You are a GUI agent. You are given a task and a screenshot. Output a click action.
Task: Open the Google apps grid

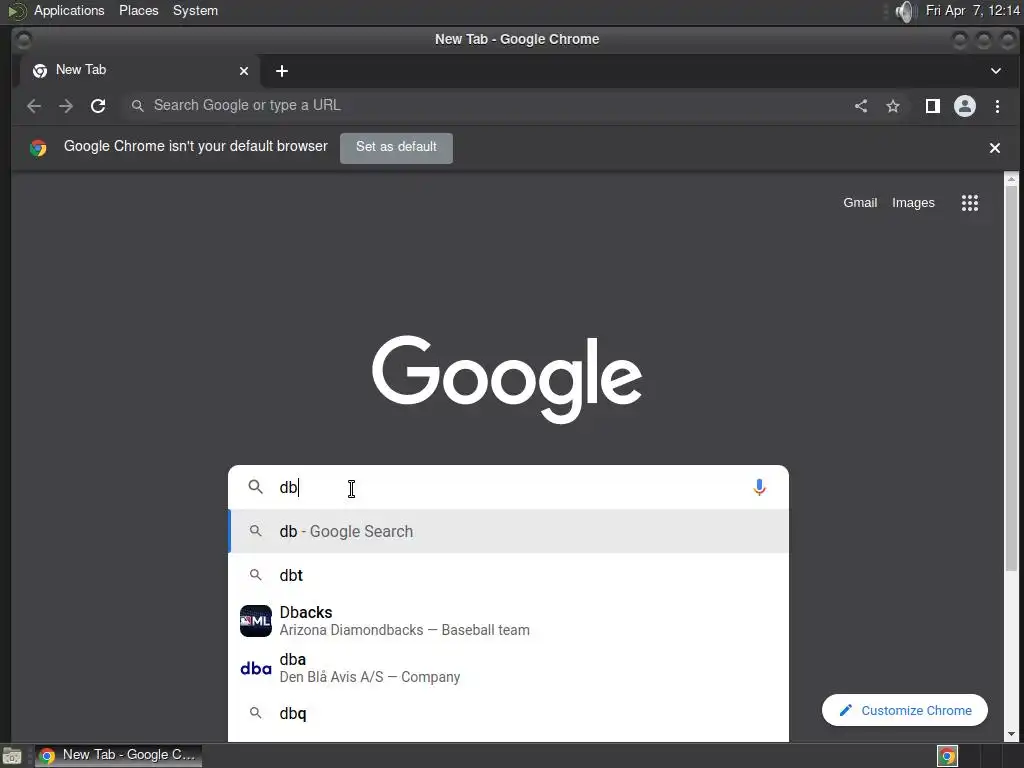[970, 203]
